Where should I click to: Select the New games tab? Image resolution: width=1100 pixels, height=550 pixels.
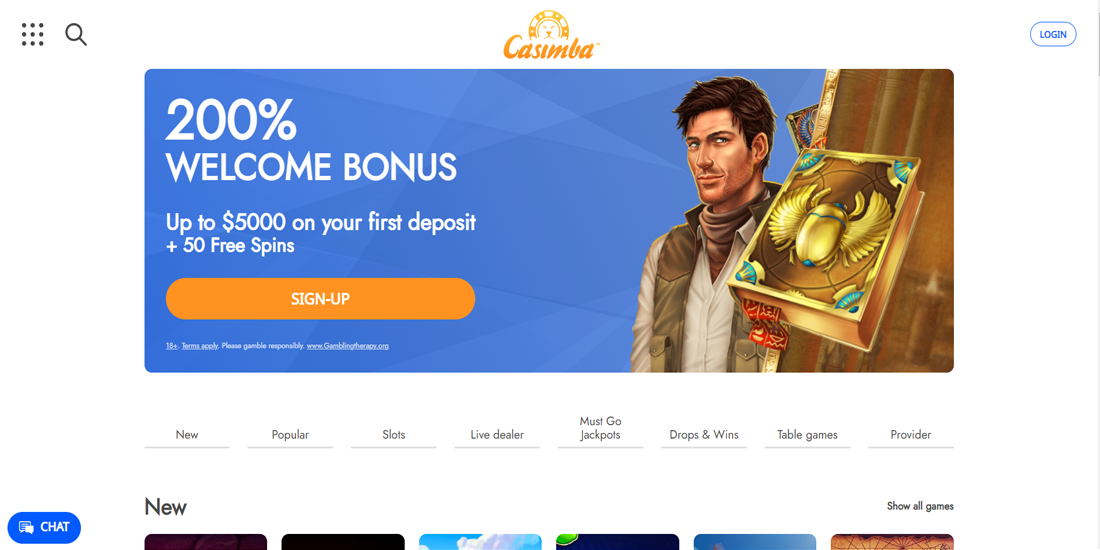pyautogui.click(x=187, y=435)
